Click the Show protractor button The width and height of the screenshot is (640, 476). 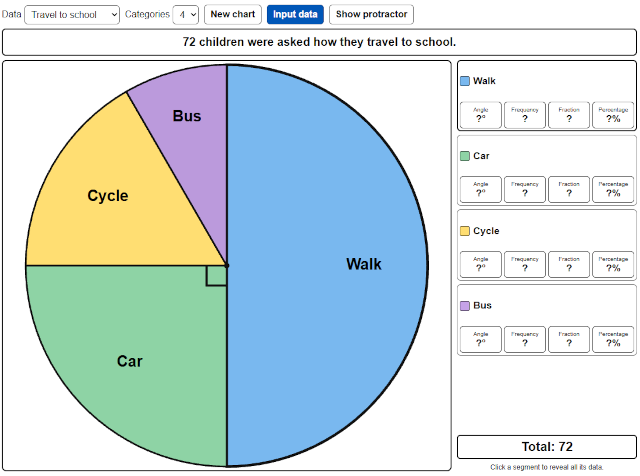(x=371, y=14)
